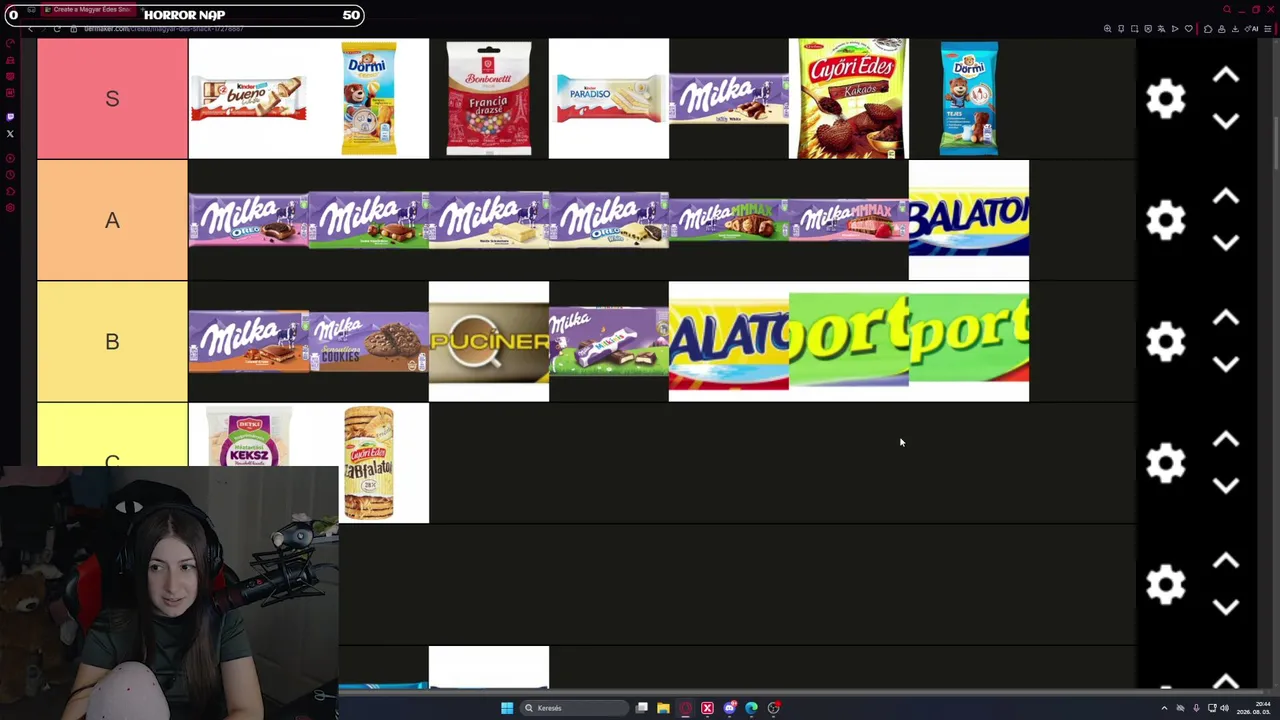Pick the Detki Keksz item in C tier
1280x720 pixels.
(249, 436)
